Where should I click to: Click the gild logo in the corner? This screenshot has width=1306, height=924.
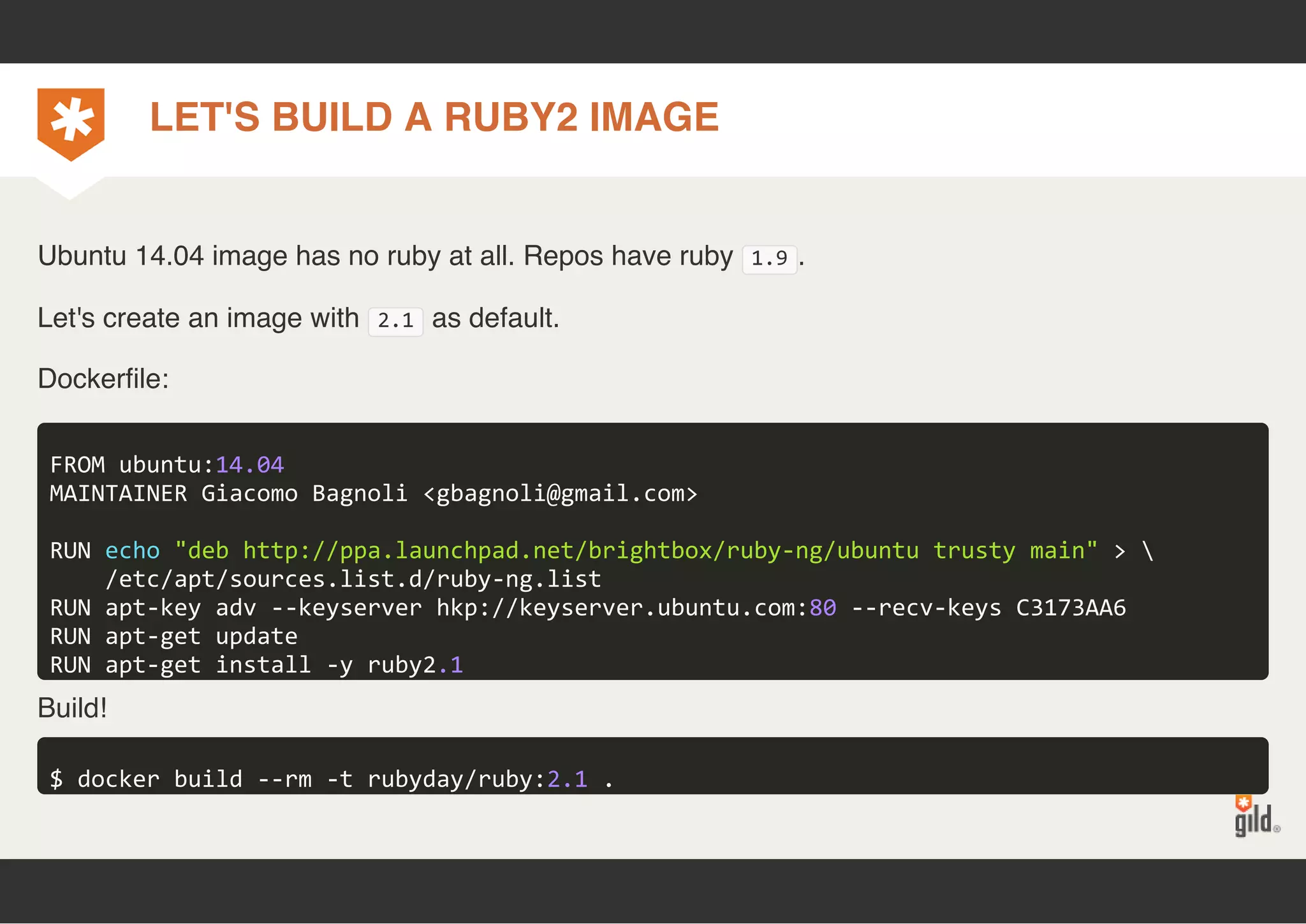[1257, 816]
